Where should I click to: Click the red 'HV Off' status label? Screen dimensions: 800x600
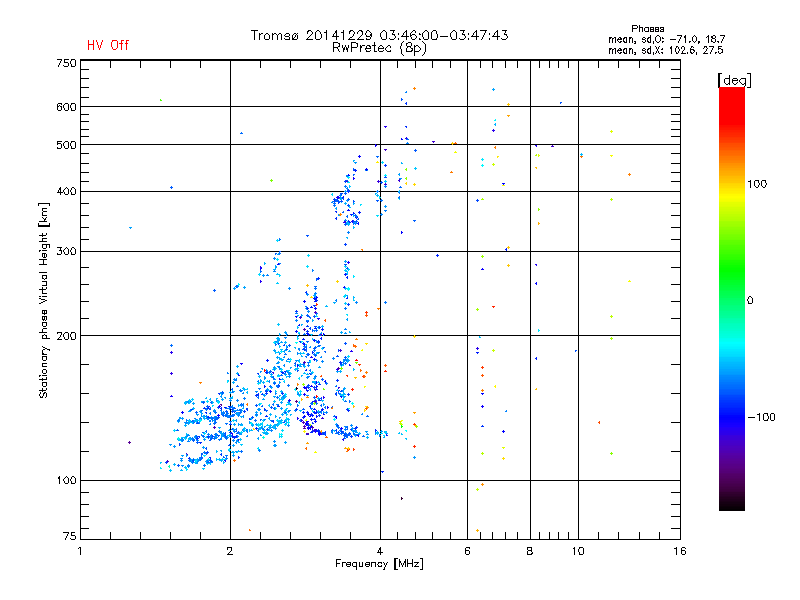tap(108, 45)
